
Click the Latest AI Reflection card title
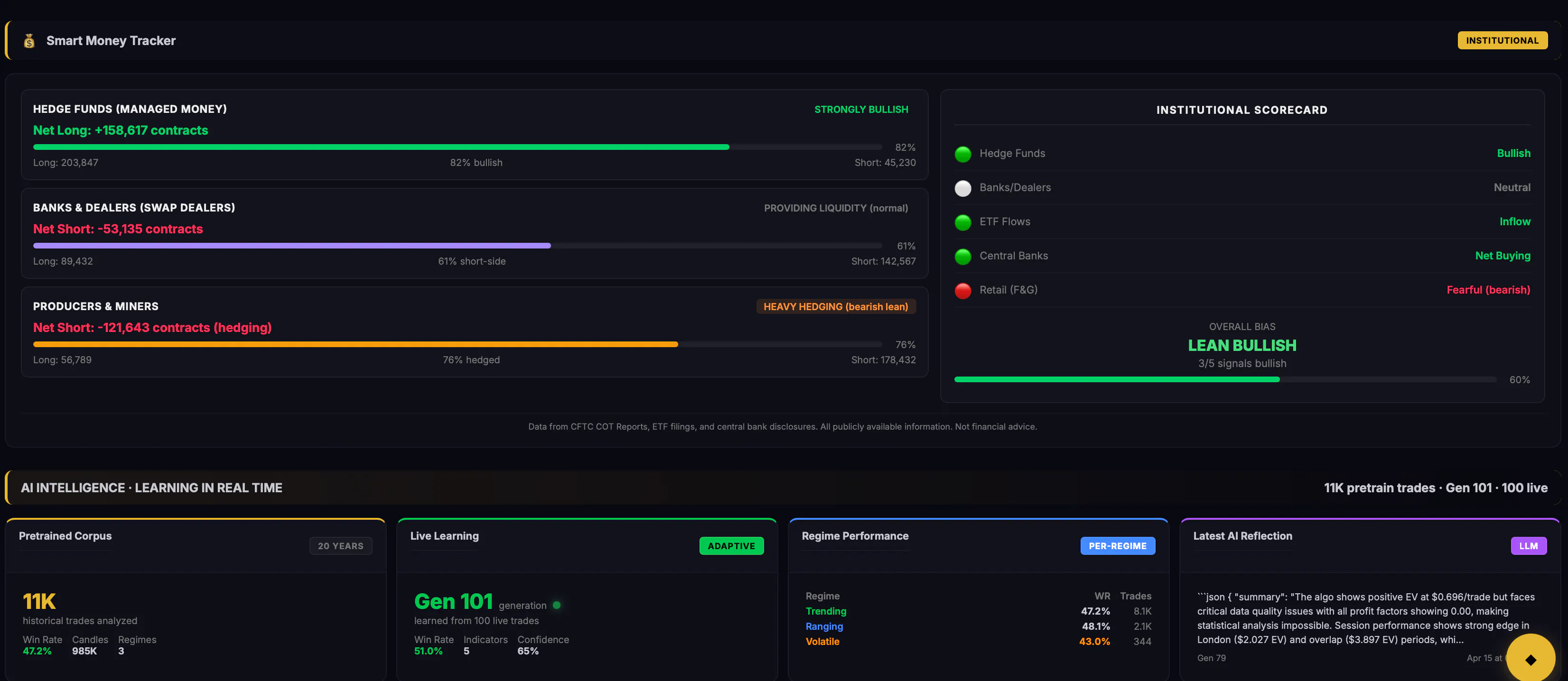click(1242, 536)
